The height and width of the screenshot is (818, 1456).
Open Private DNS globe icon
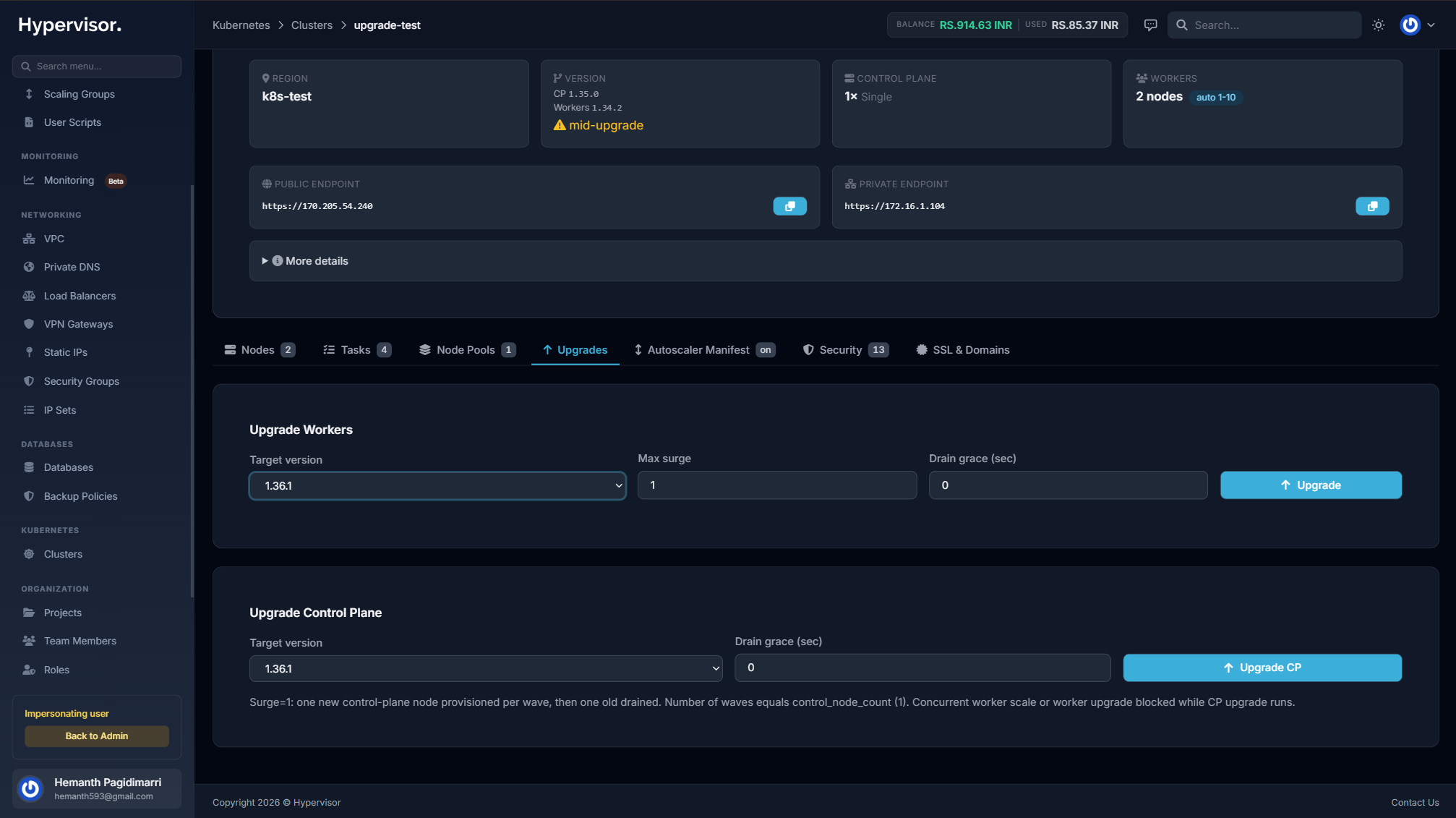click(x=29, y=267)
